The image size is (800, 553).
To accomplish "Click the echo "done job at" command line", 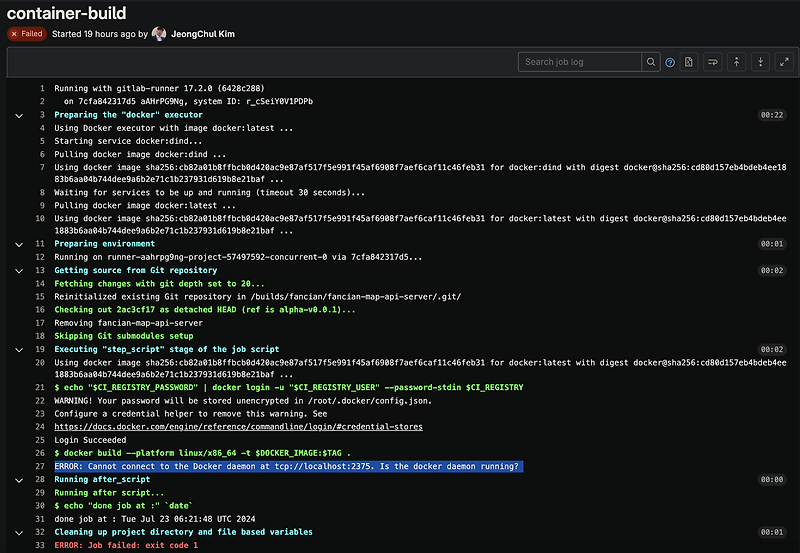I will [123, 506].
